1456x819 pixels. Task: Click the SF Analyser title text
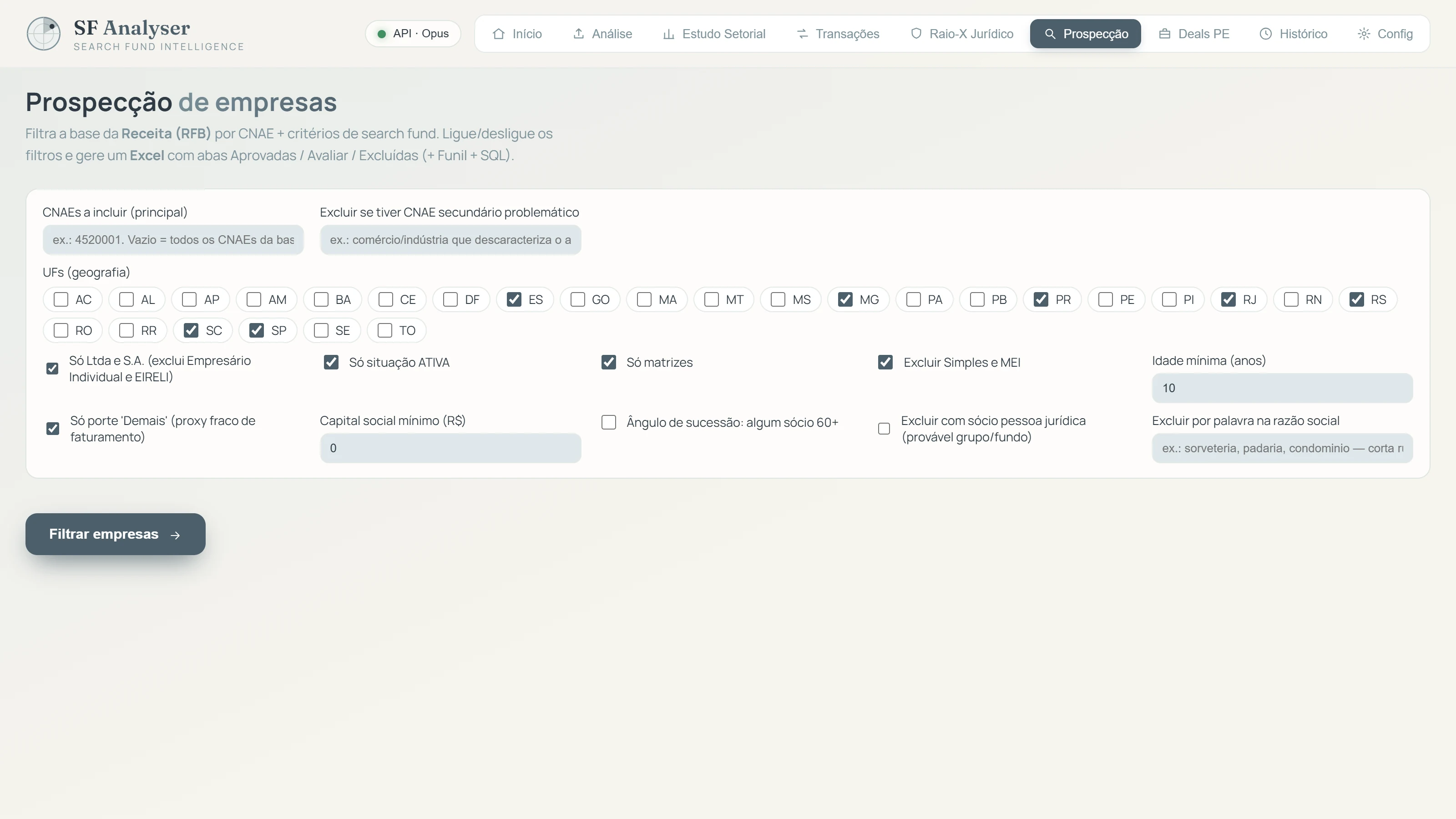coord(131,28)
